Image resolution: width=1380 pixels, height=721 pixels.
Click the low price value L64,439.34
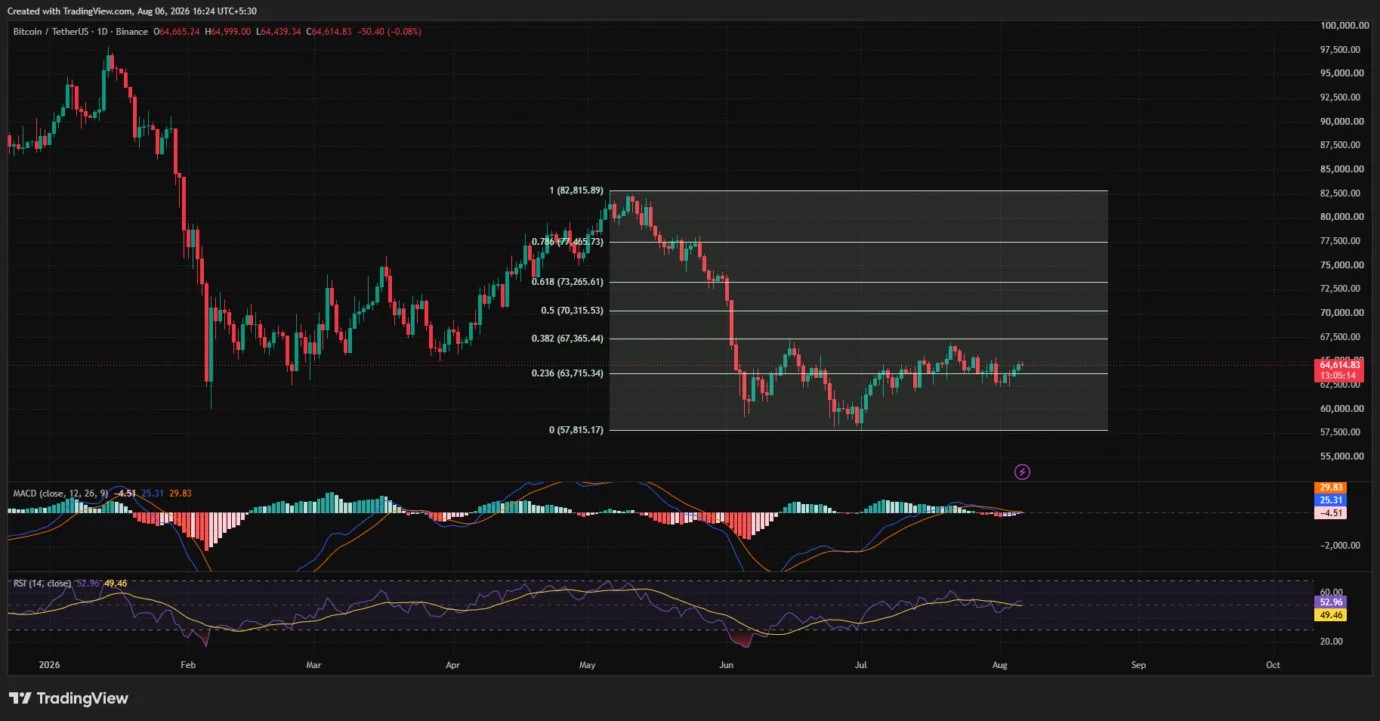[279, 32]
